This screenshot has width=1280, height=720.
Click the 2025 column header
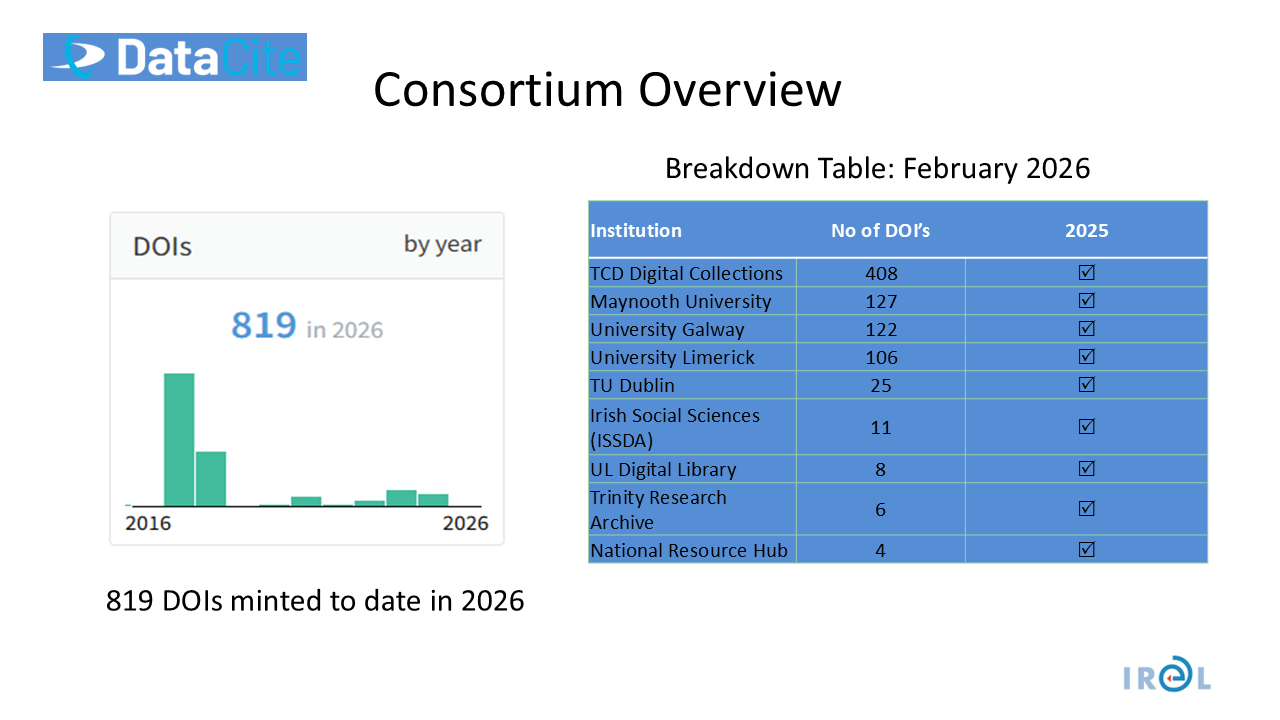[x=1087, y=230]
